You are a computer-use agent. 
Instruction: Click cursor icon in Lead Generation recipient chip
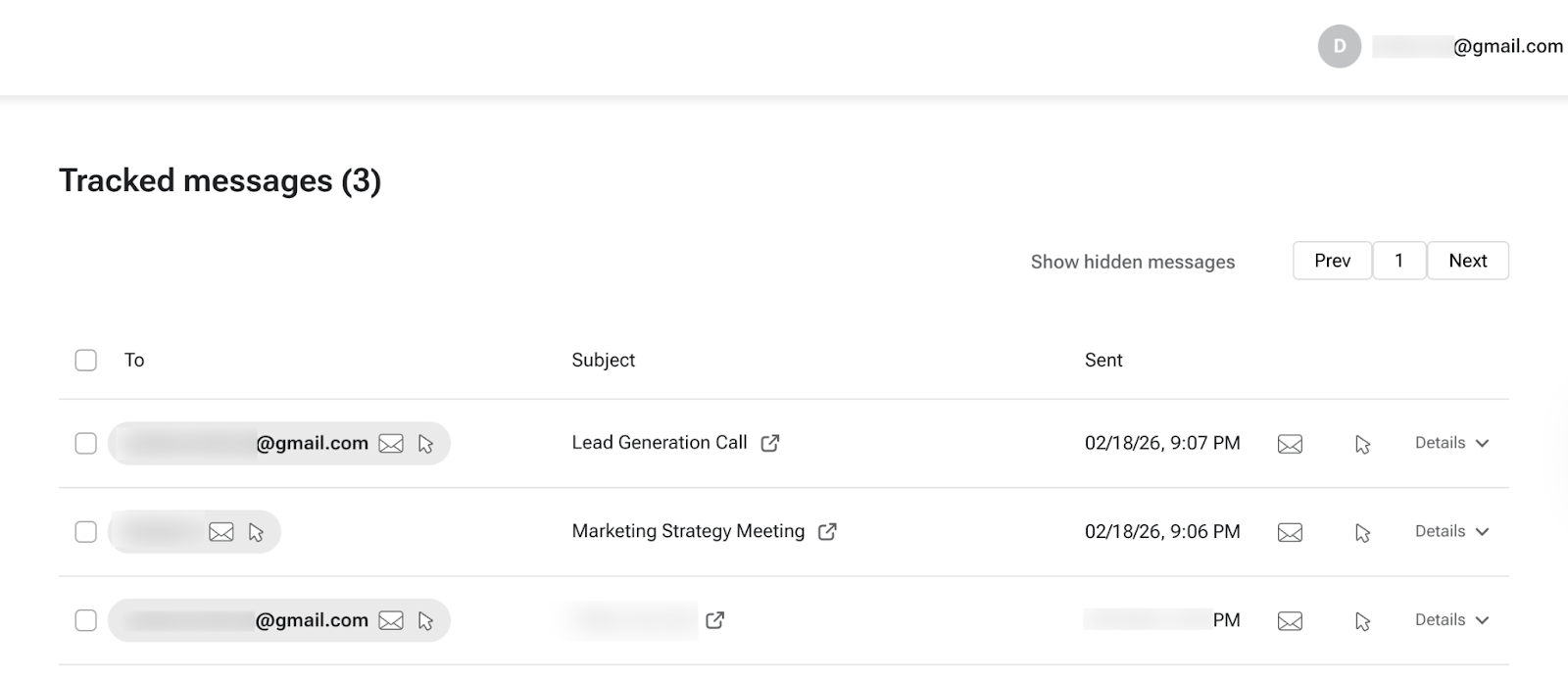coord(425,444)
